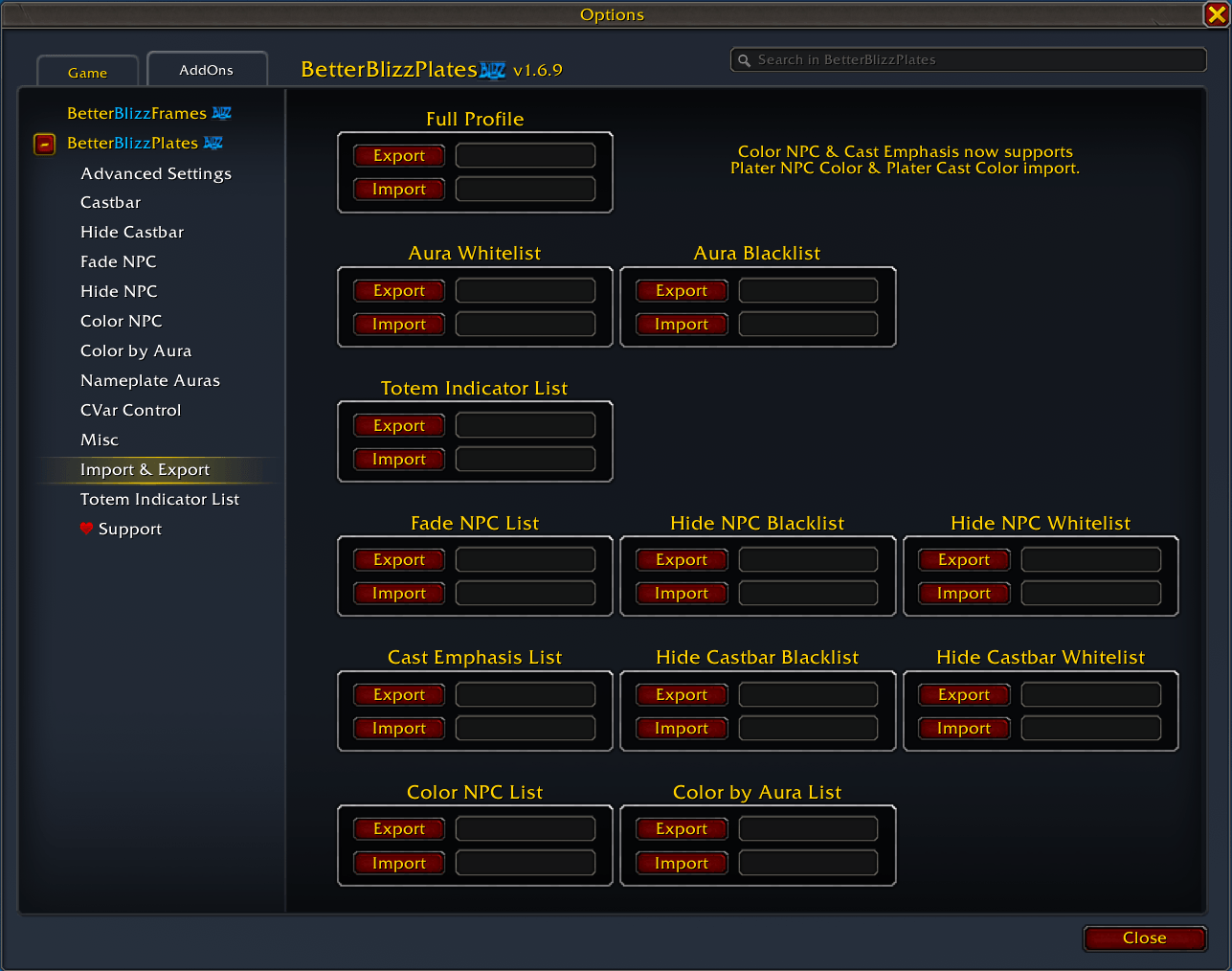
Task: Click the Color by Aura List import text field
Action: [808, 863]
